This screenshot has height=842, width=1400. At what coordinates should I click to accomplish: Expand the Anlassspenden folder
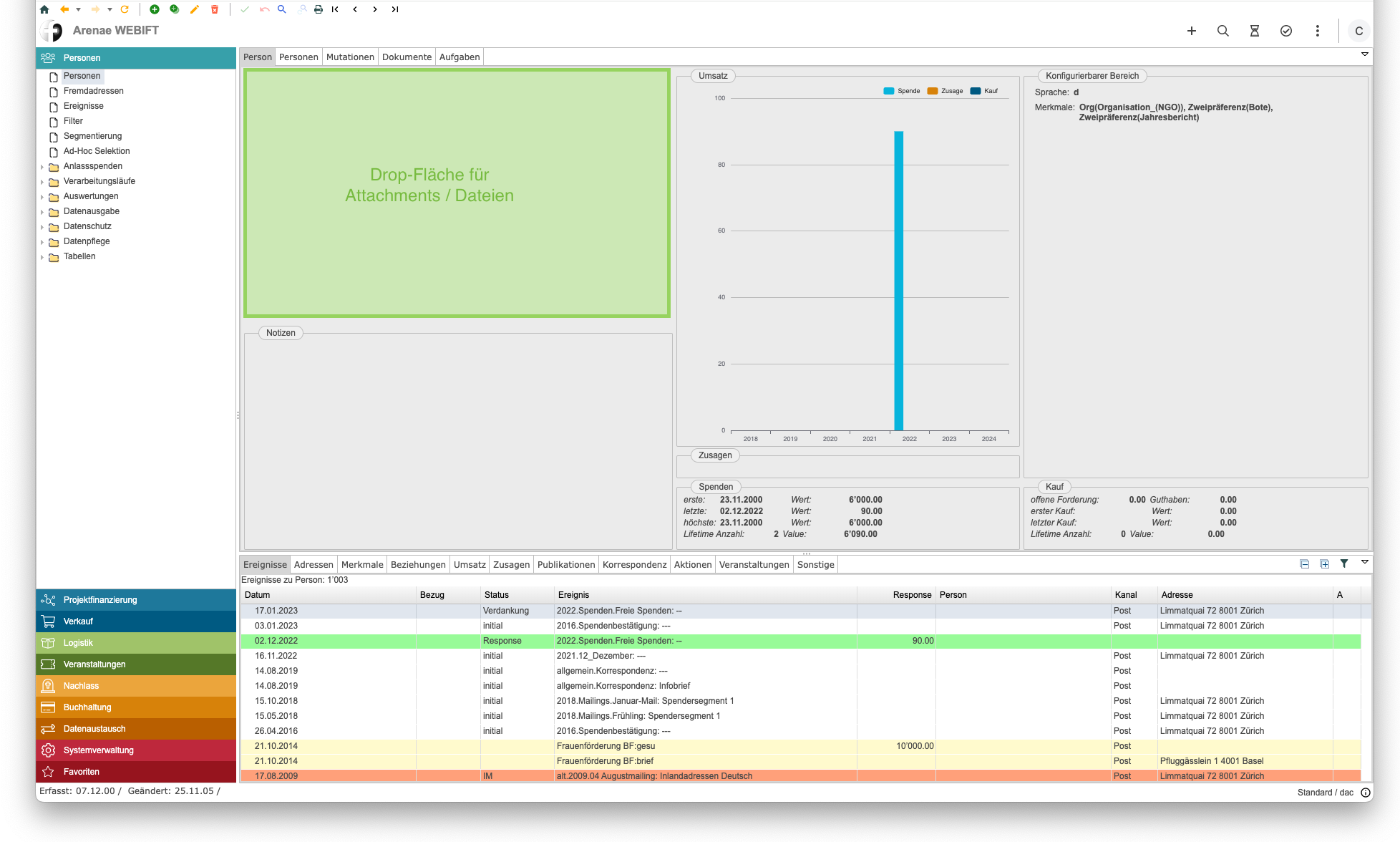coord(42,167)
